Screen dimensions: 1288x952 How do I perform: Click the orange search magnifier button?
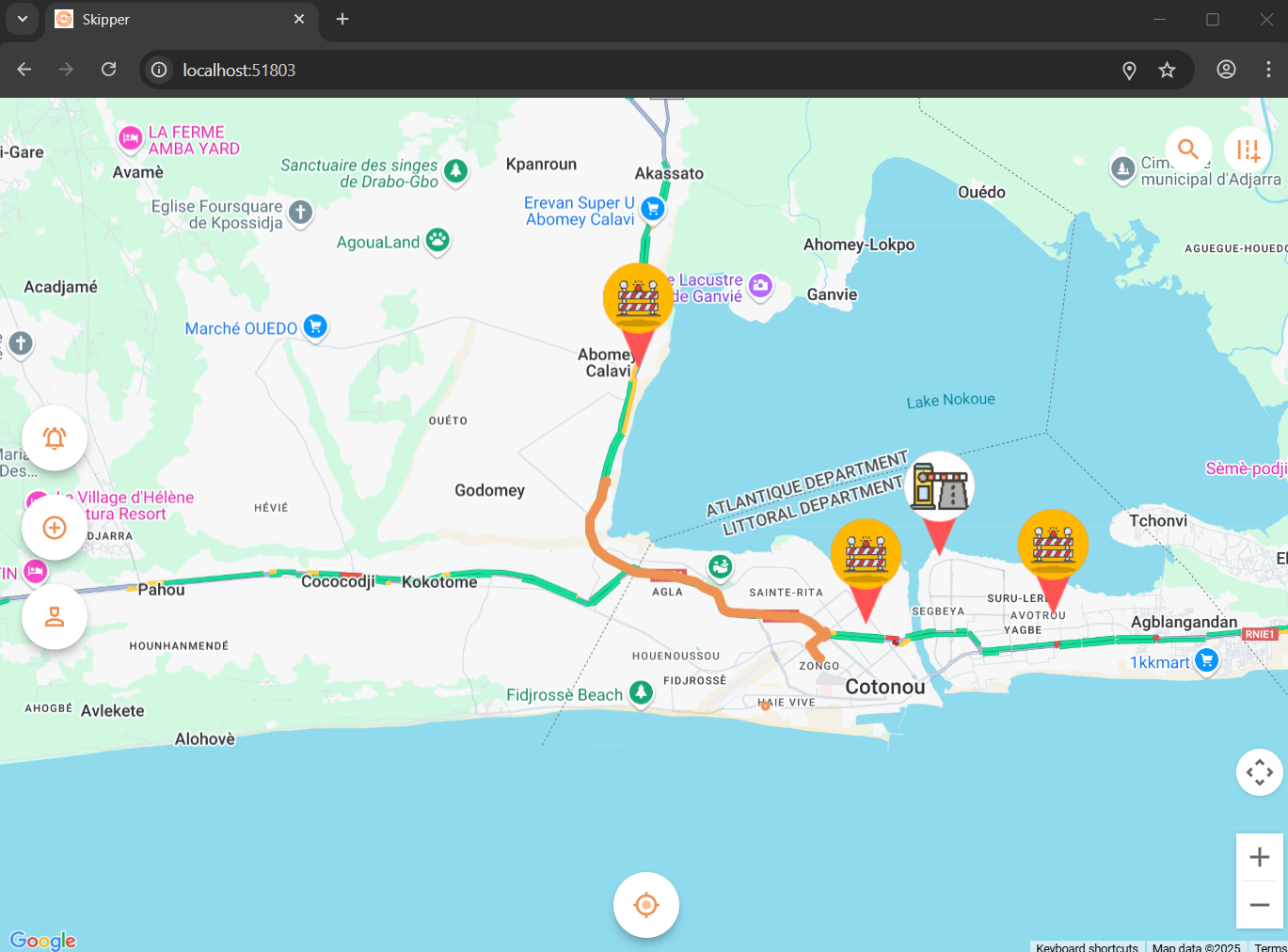[1187, 150]
